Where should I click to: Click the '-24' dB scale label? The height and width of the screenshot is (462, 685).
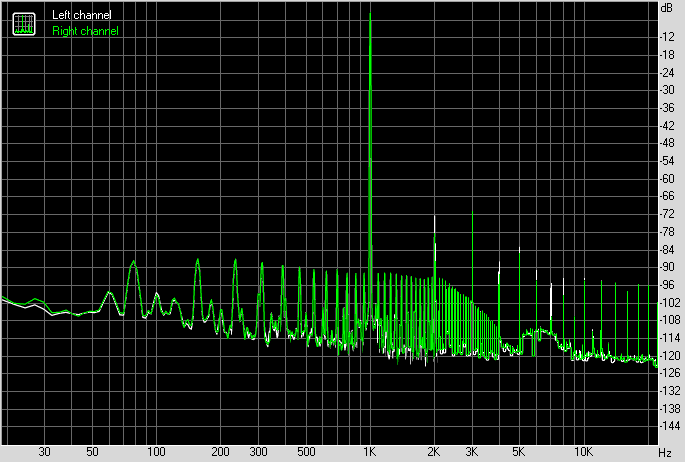coord(667,72)
